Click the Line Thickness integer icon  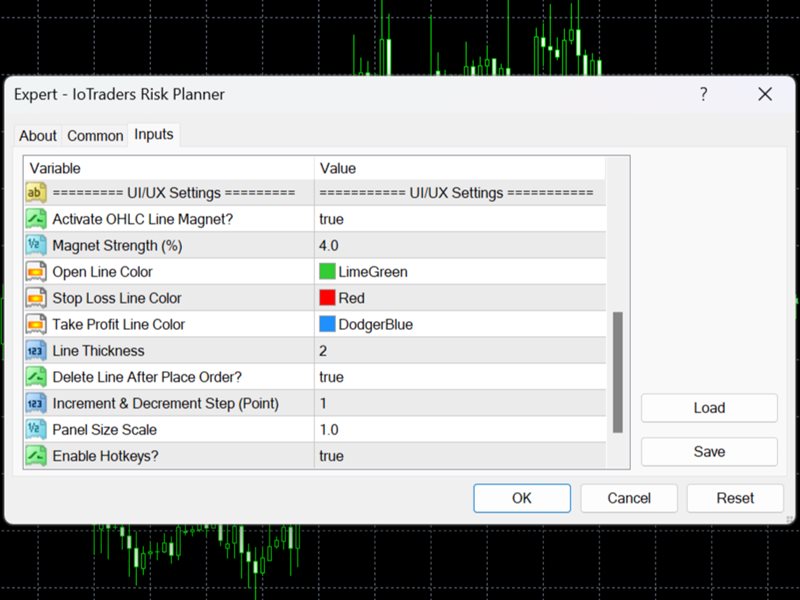pos(36,351)
